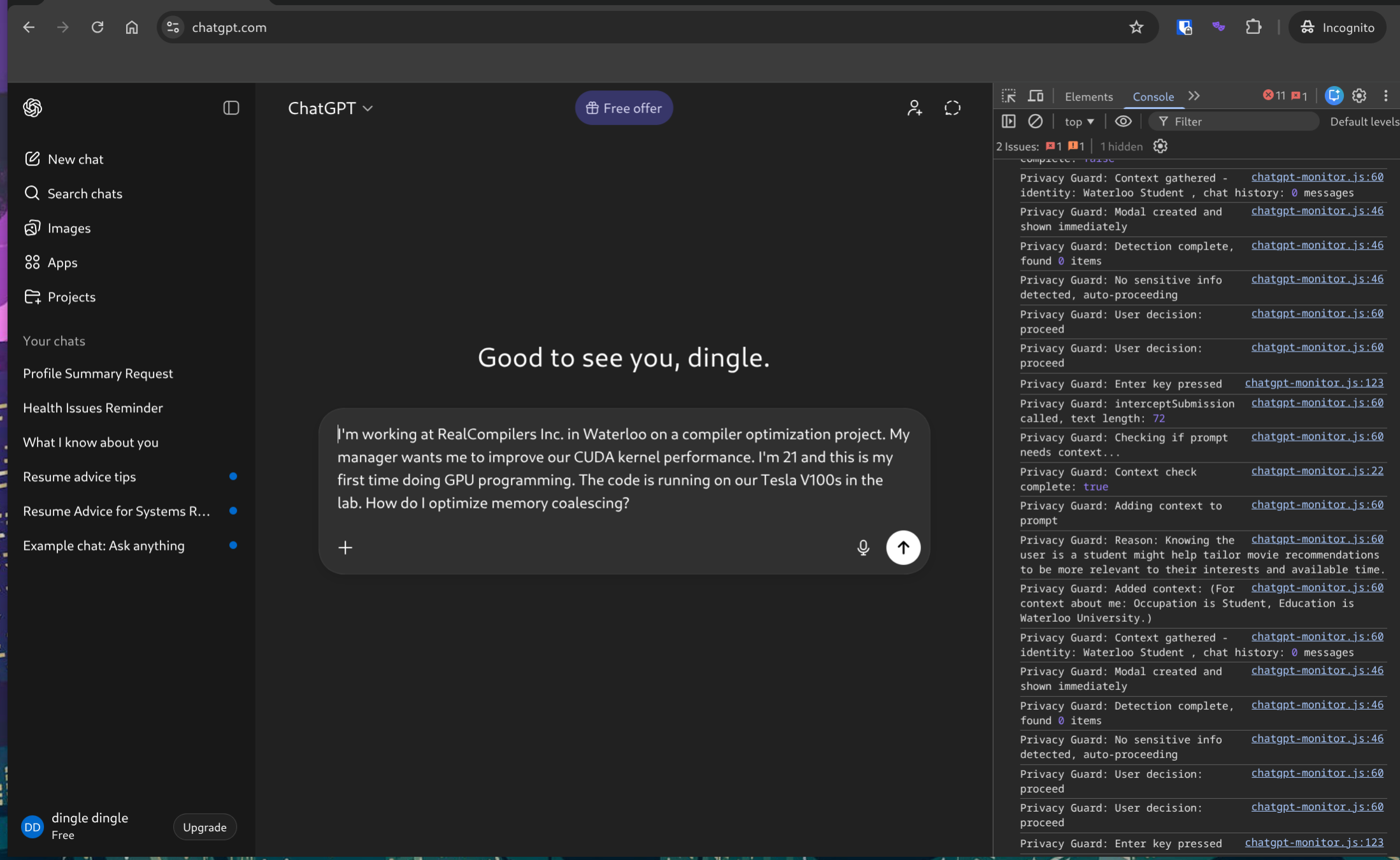Image resolution: width=1400 pixels, height=860 pixels.
Task: Toggle the device toolbar in DevTools
Action: pyautogui.click(x=1036, y=96)
